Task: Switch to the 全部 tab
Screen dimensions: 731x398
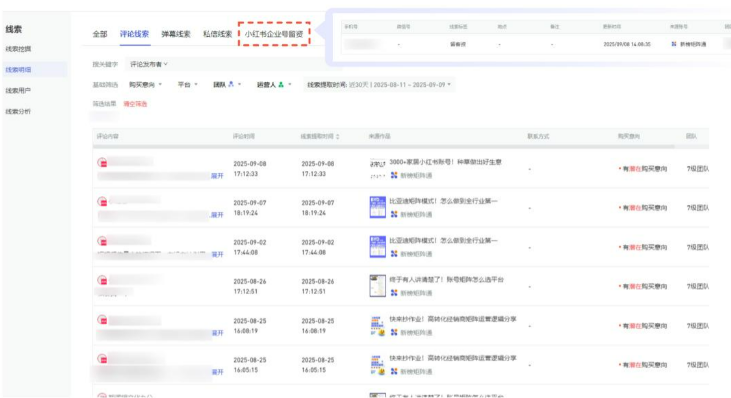Action: pyautogui.click(x=100, y=34)
